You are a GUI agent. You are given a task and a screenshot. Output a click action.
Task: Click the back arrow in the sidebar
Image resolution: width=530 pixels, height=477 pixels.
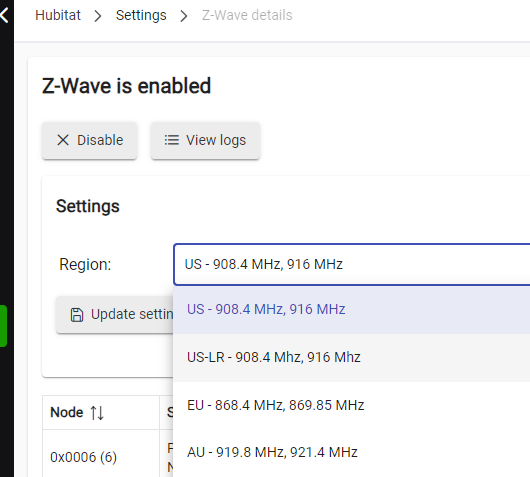[4, 15]
